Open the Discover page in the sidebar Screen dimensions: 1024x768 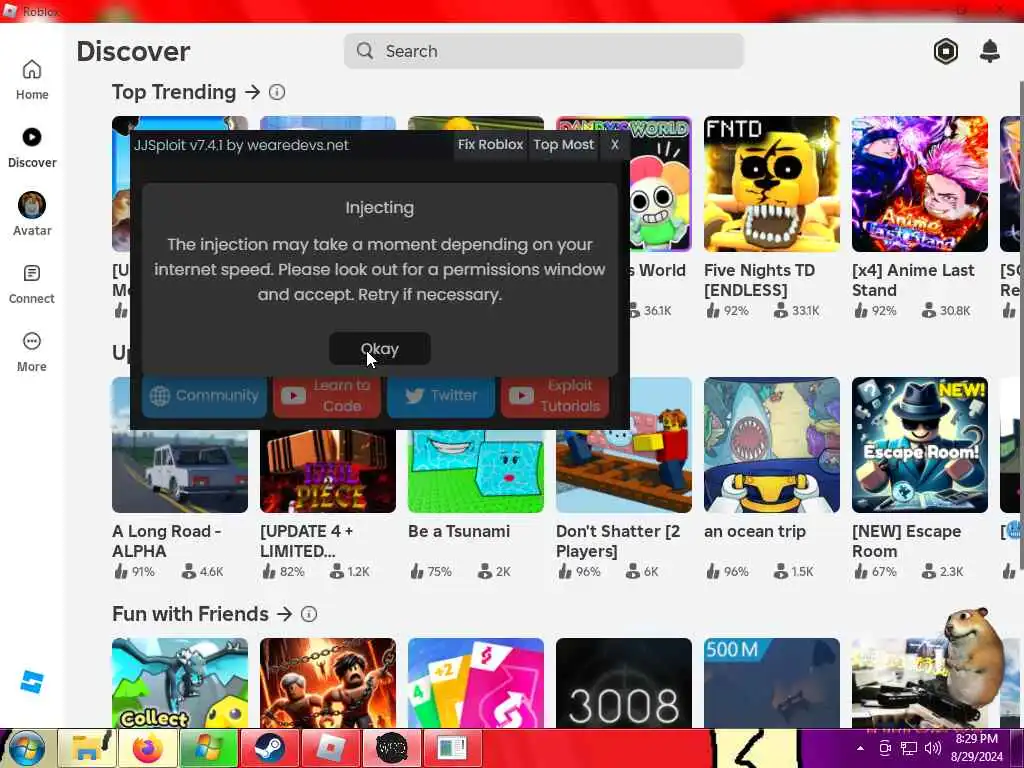(31, 148)
